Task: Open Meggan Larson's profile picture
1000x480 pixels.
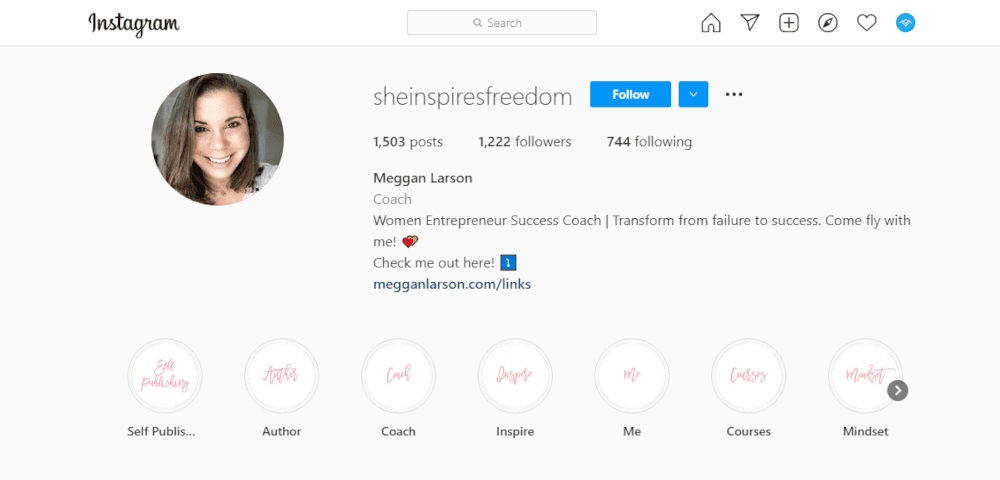Action: click(x=217, y=139)
